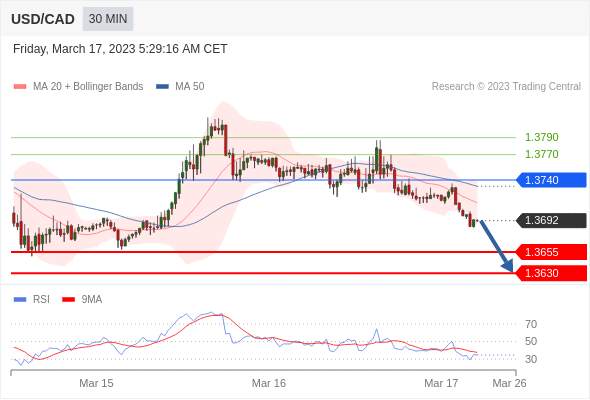Click the RSI blue legend swatch

click(20, 300)
